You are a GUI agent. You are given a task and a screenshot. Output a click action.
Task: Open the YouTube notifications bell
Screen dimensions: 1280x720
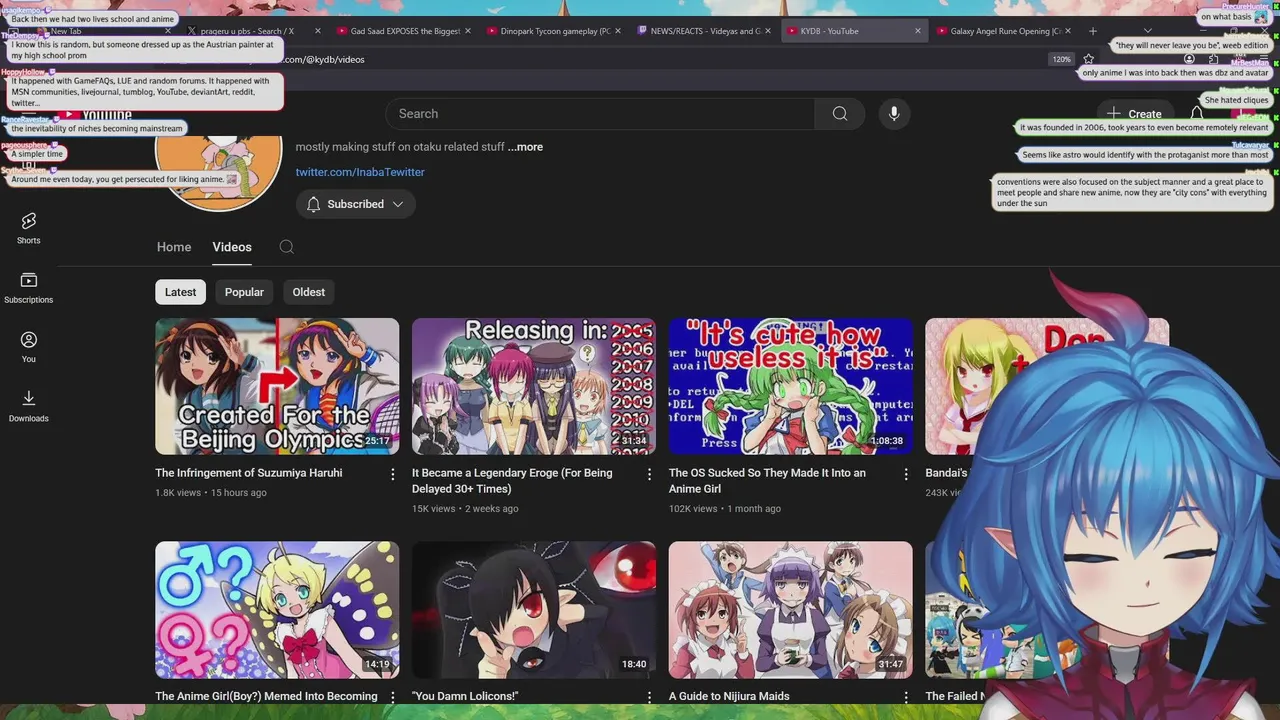click(x=1196, y=113)
